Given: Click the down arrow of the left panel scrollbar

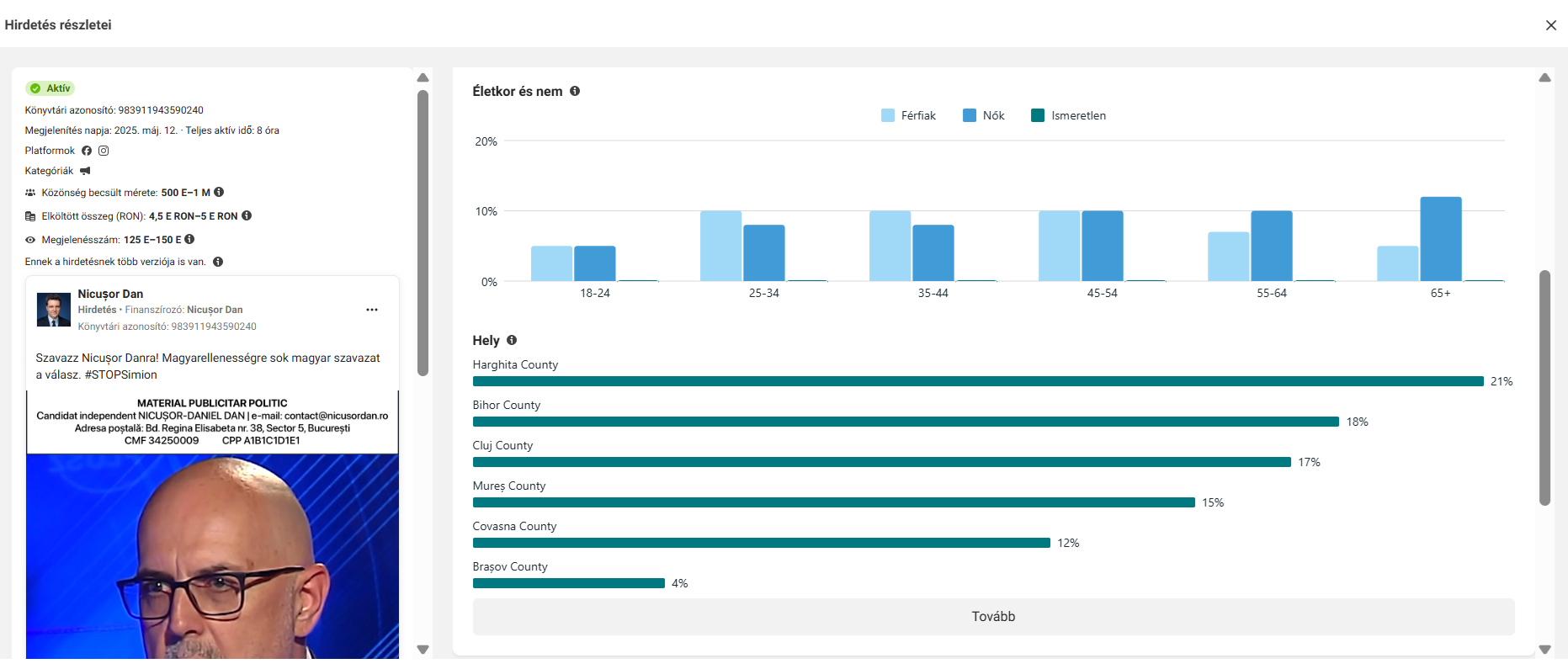Looking at the screenshot, I should point(423,650).
